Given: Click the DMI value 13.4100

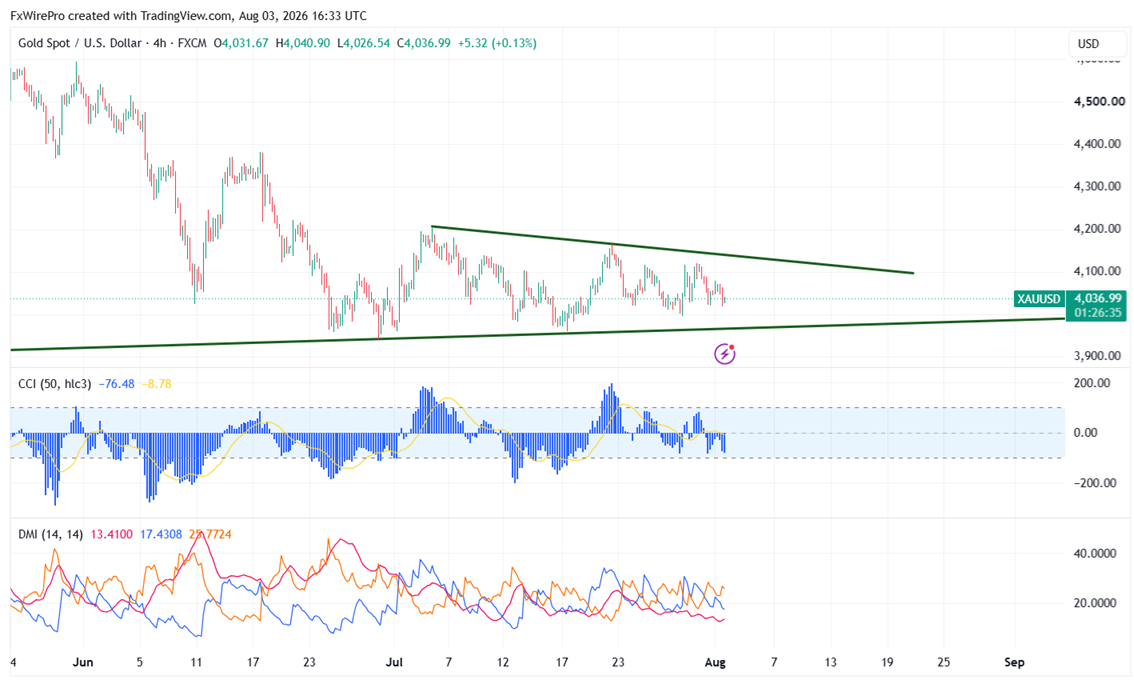Looking at the screenshot, I should click(111, 534).
